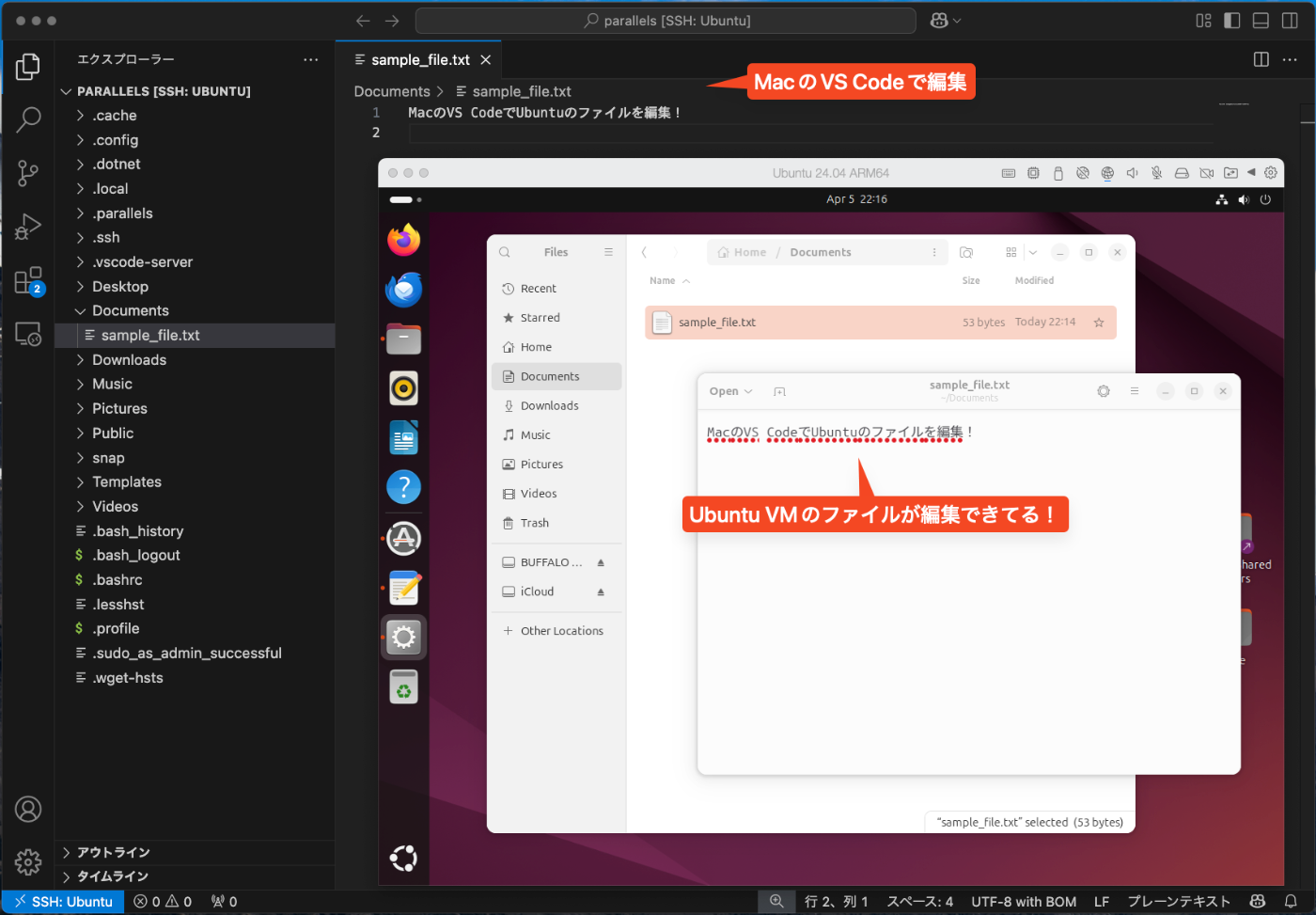This screenshot has width=1316, height=915.
Task: Open the Accounts menu icon
Action: [x=28, y=809]
